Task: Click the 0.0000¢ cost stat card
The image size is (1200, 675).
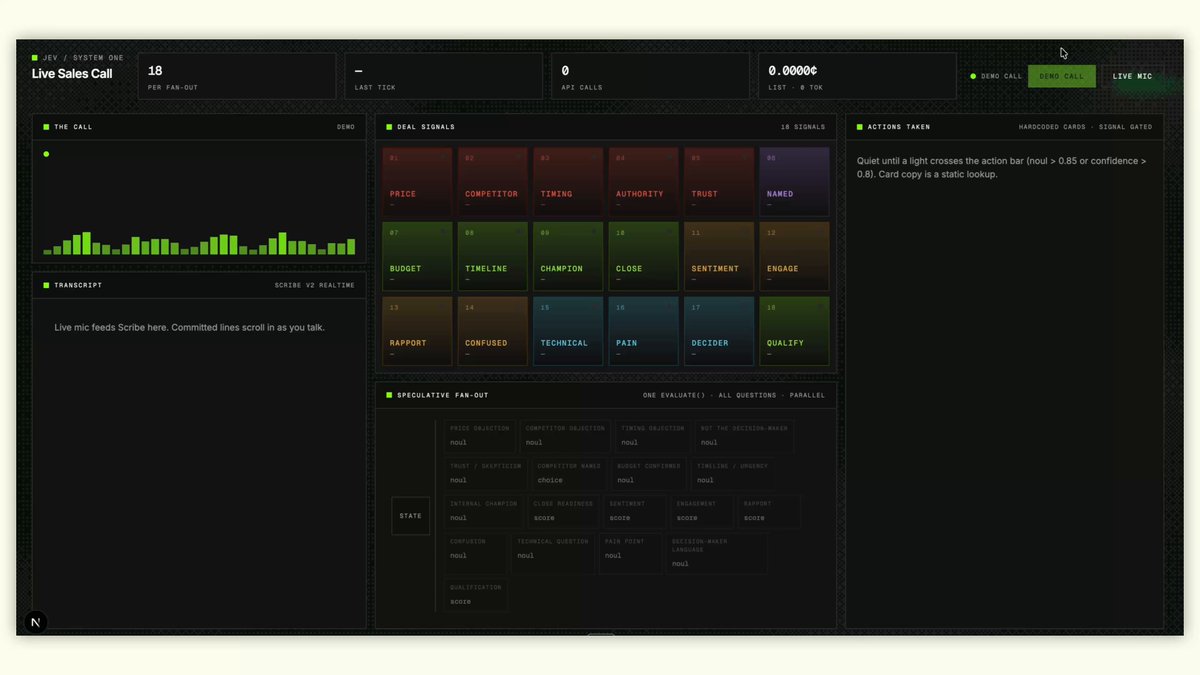Action: [x=857, y=76]
